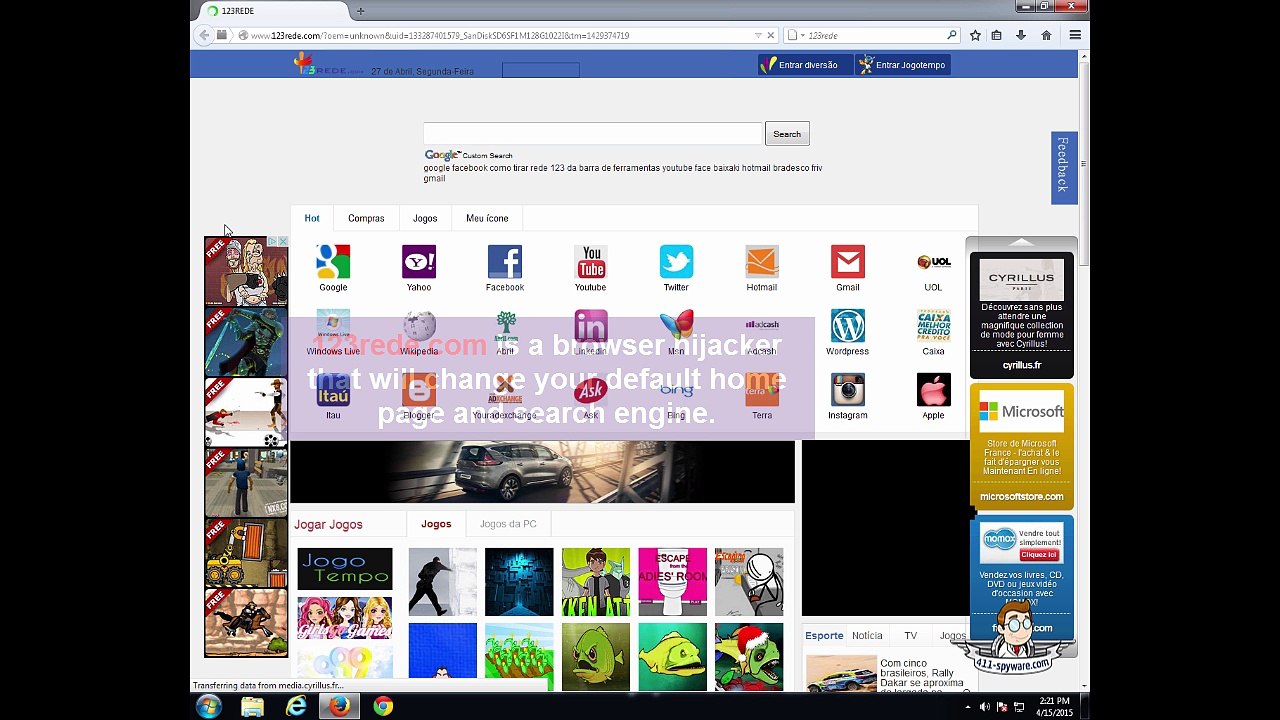This screenshot has height=720, width=1280.
Task: Open the Twitter shortcut icon
Action: tap(676, 262)
